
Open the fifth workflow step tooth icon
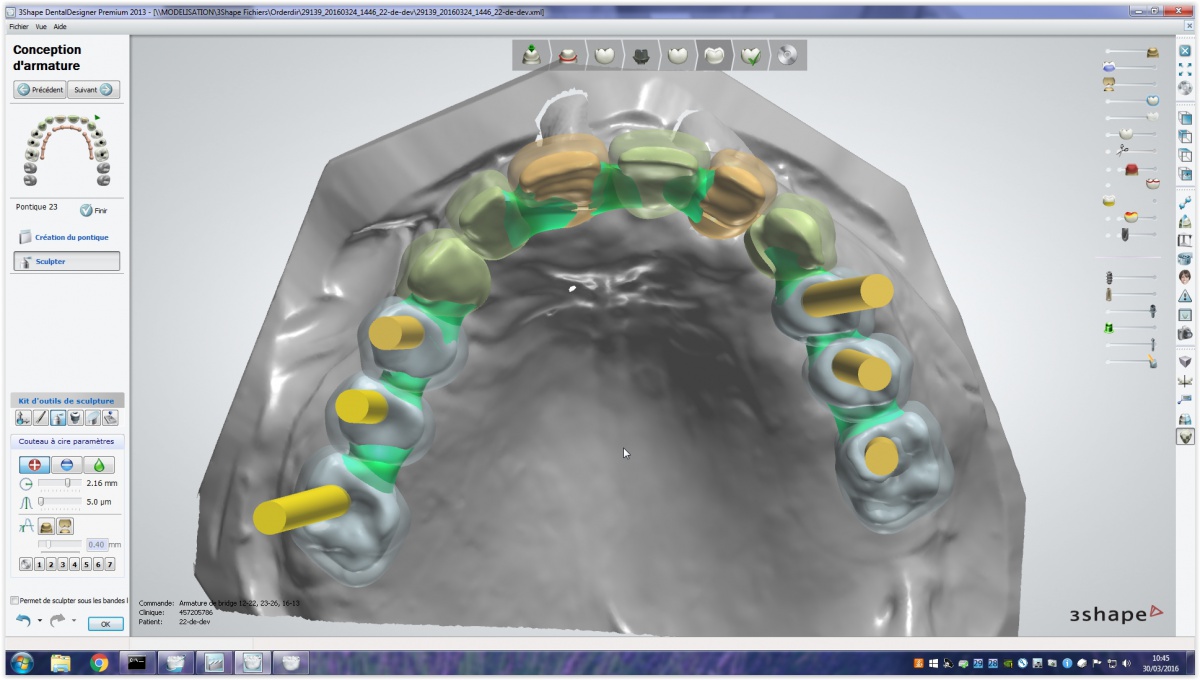coord(677,56)
